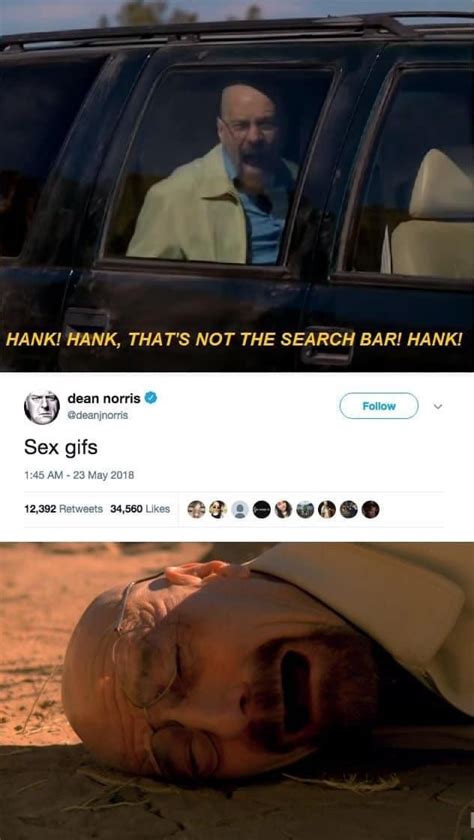Follow dean norris

(379, 406)
